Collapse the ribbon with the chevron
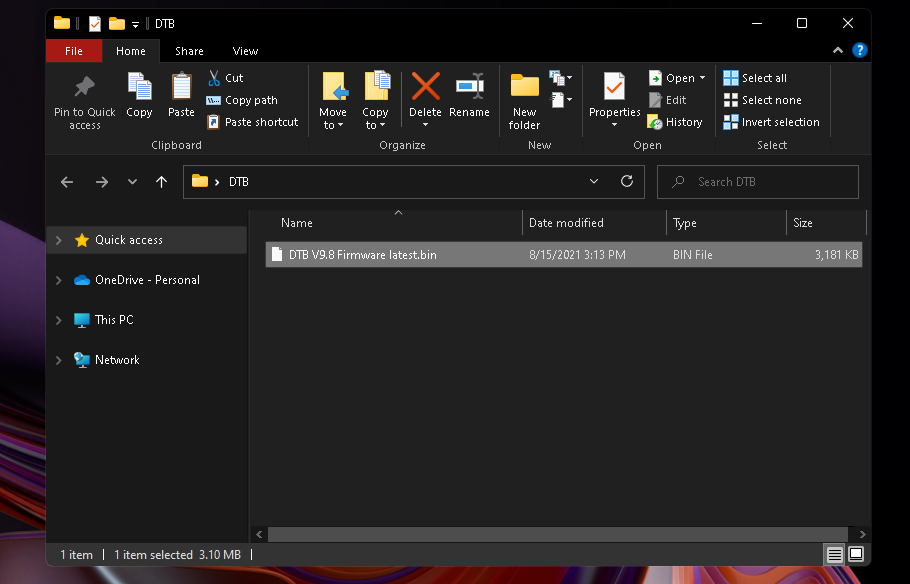The height and width of the screenshot is (584, 910). [838, 51]
